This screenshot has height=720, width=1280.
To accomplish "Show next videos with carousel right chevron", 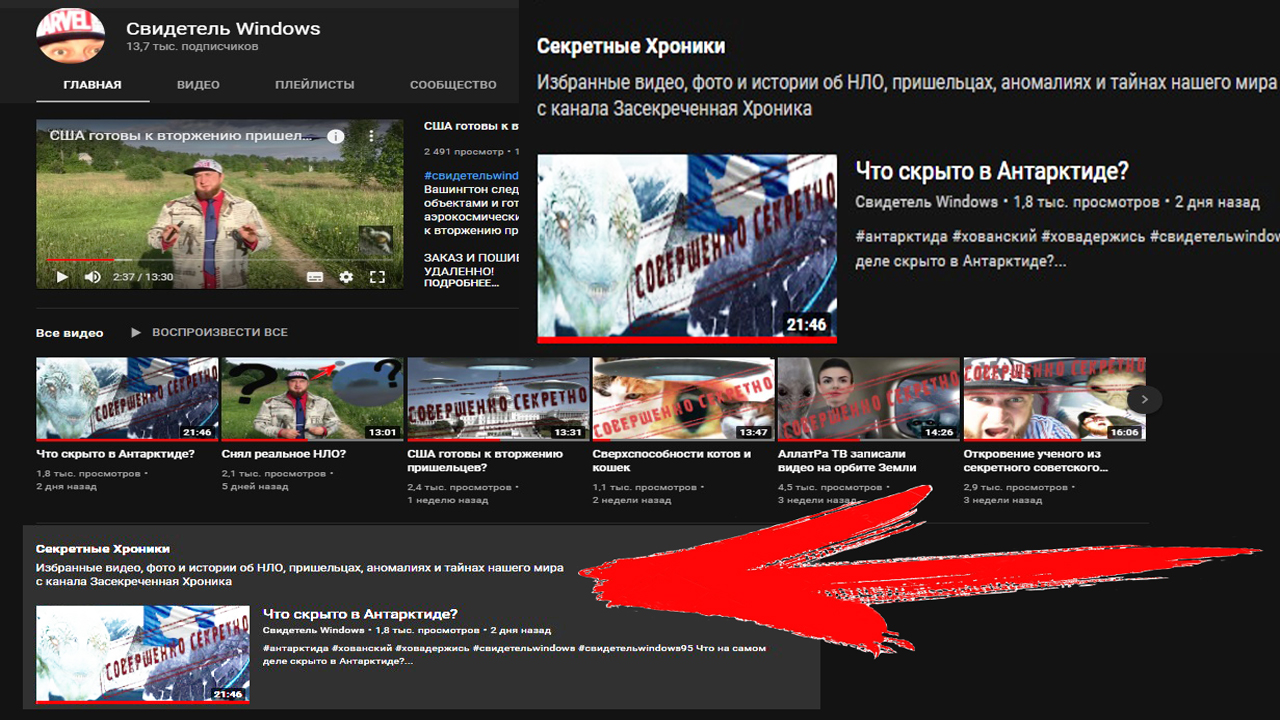I will 1145,400.
